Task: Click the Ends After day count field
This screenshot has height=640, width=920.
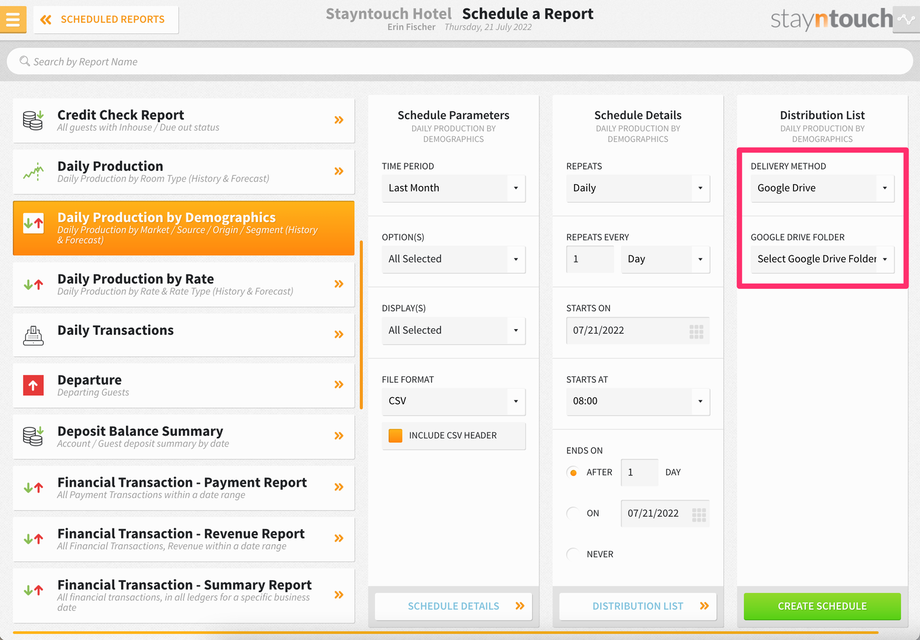Action: point(640,472)
